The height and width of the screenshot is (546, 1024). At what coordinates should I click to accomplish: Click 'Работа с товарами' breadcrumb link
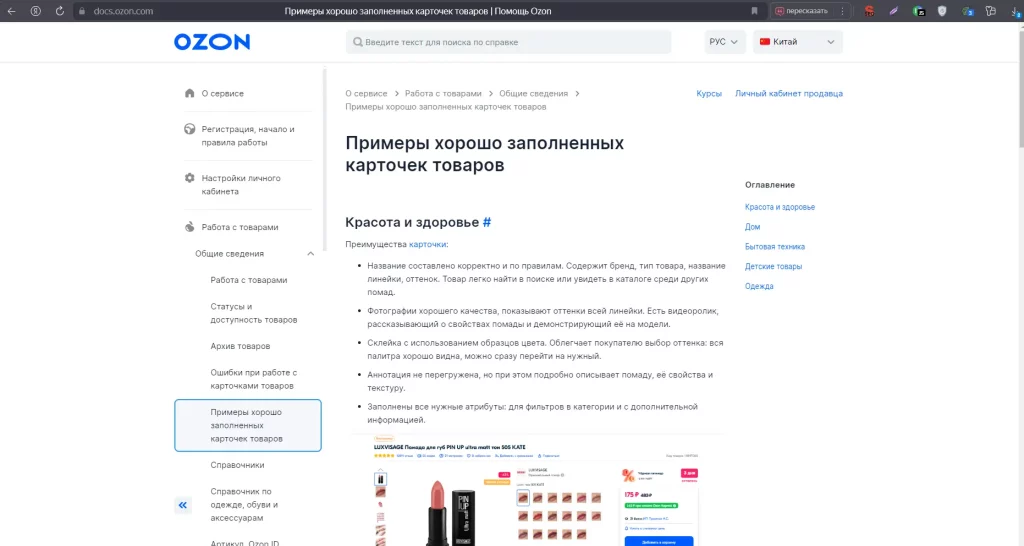tap(443, 93)
